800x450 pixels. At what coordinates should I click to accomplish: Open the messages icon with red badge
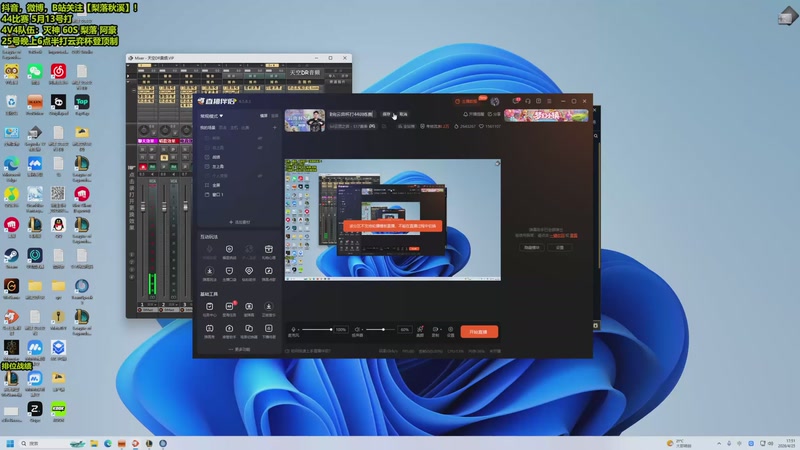pyautogui.click(x=515, y=101)
